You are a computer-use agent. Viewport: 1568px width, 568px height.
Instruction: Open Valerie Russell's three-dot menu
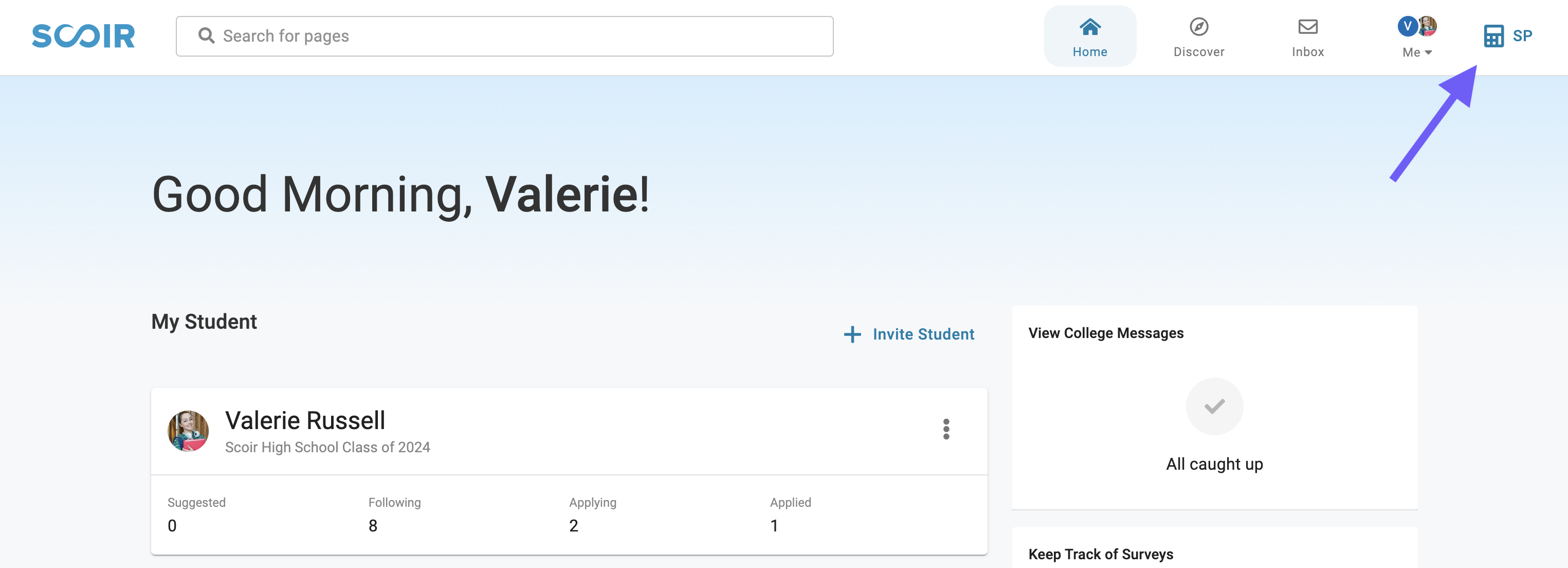(945, 429)
